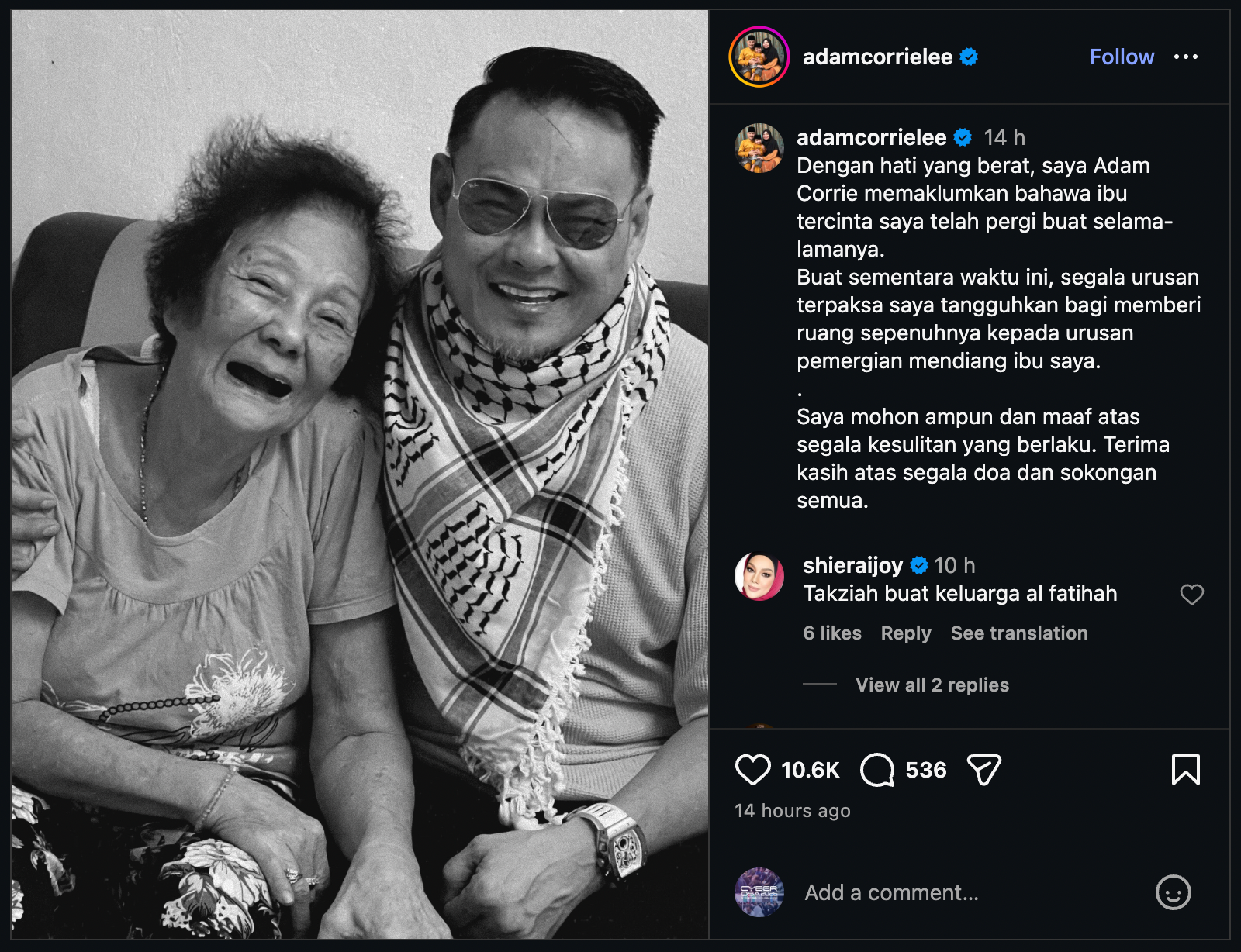Toggle follow state on adamcorrielee
Image resolution: width=1241 pixels, height=952 pixels.
tap(1121, 57)
